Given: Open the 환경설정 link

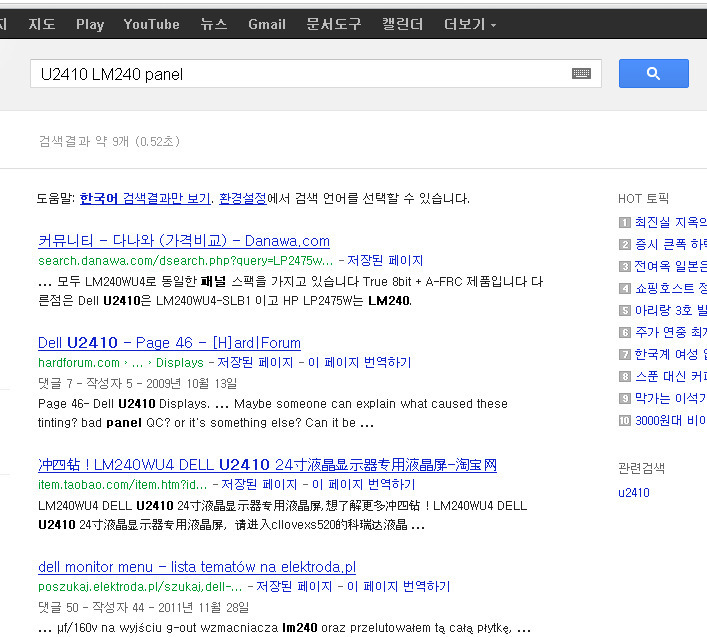Looking at the screenshot, I should click(243, 198).
